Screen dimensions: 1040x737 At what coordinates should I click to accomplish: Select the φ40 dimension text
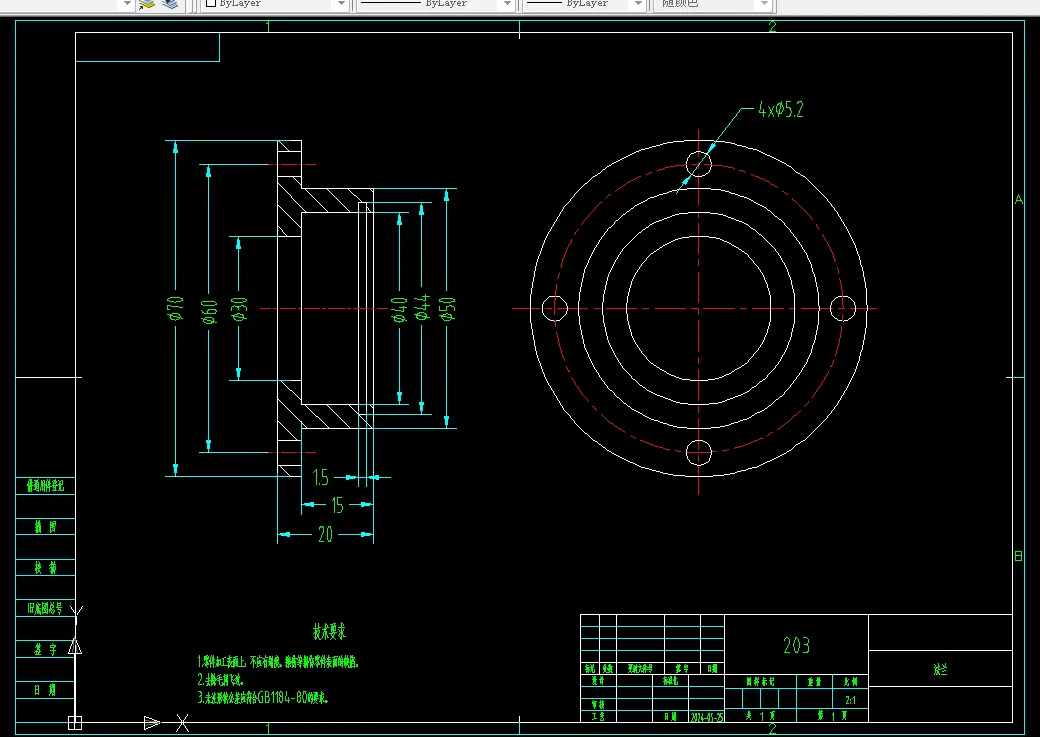click(399, 309)
